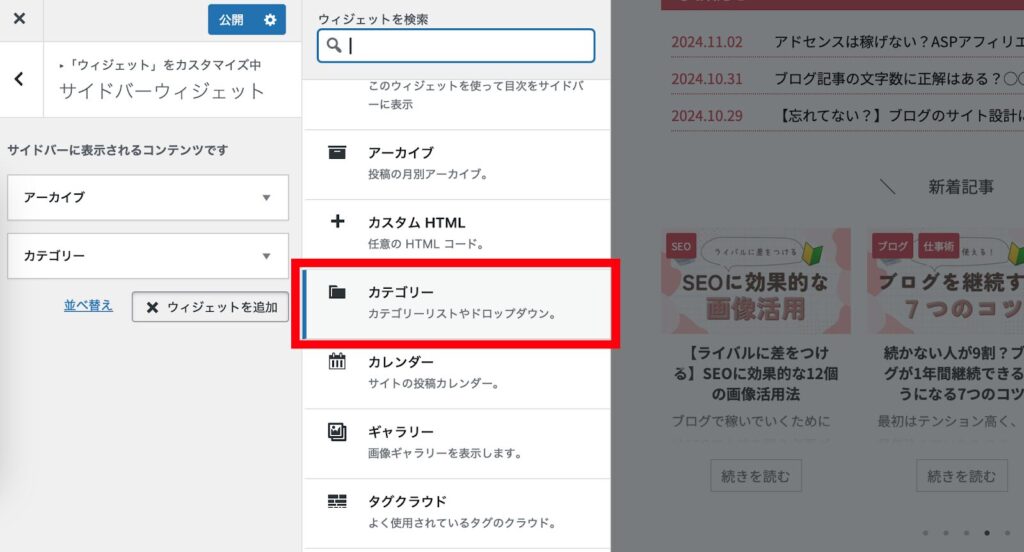This screenshot has width=1024, height=552.
Task: Go back using the left chevron
Action: pos(20,79)
